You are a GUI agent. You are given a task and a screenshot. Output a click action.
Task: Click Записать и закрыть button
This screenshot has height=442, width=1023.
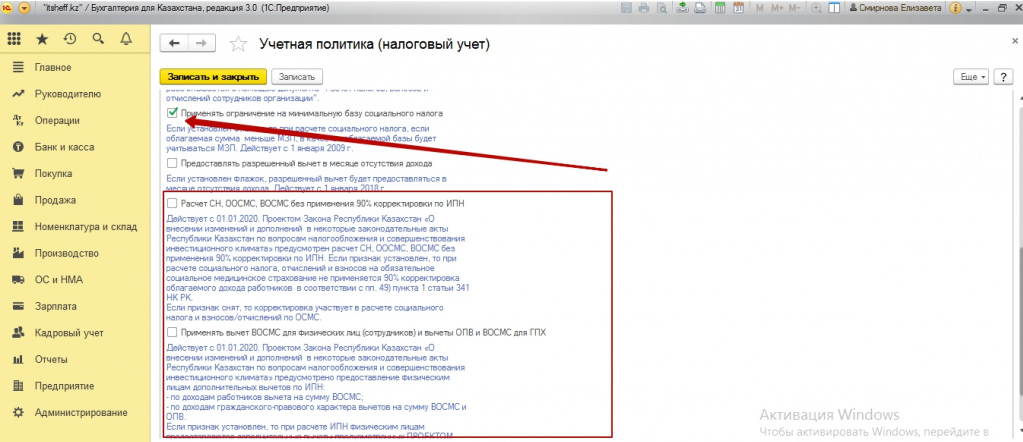[x=213, y=76]
